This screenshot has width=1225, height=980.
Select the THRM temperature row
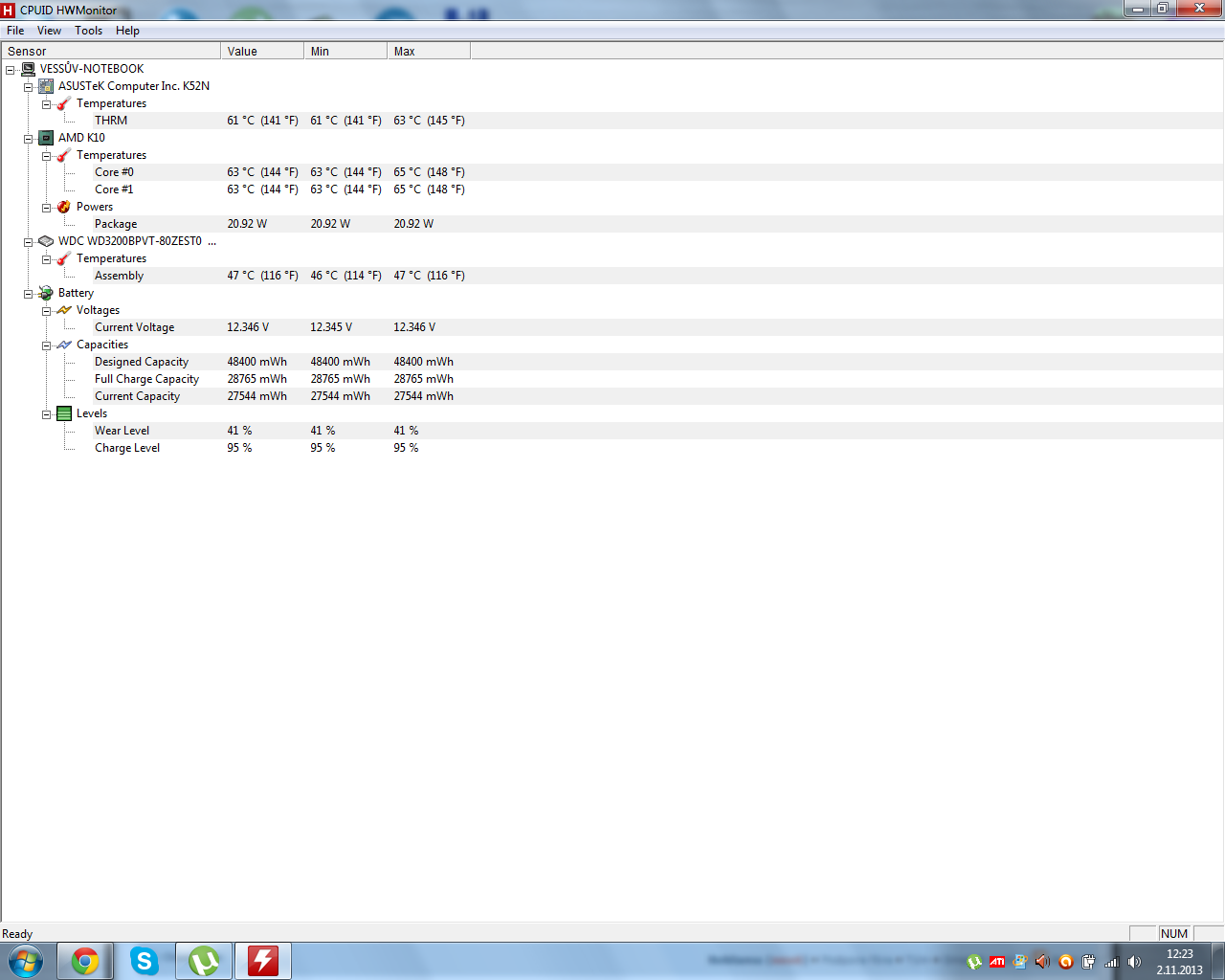(612, 121)
